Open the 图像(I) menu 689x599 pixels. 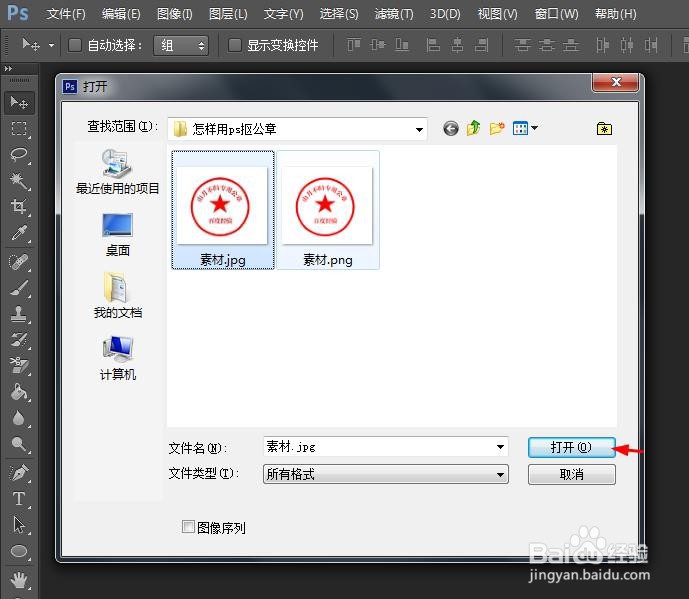174,14
